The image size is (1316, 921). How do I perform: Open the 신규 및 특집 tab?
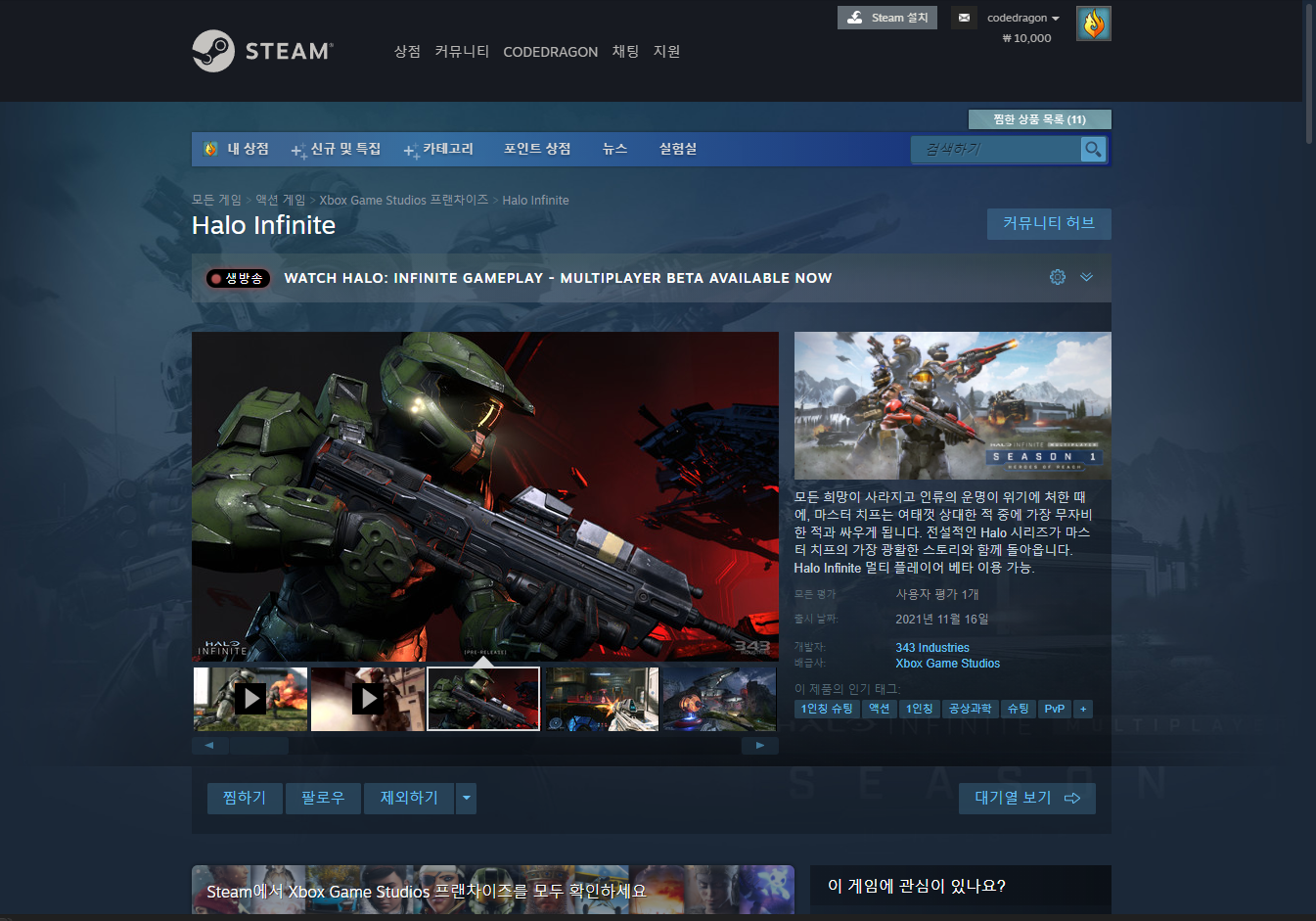336,149
